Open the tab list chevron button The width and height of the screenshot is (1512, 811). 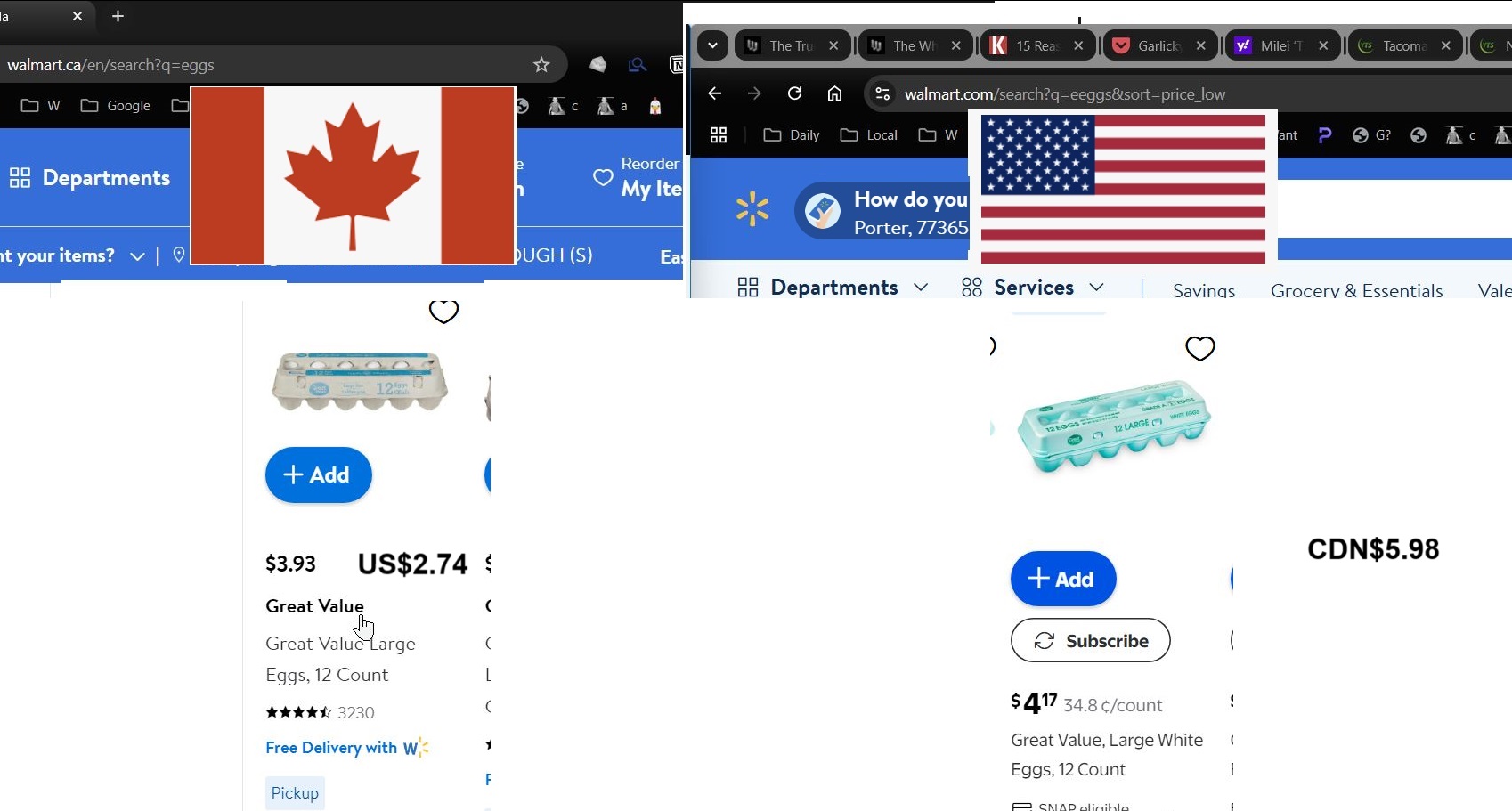pos(712,45)
